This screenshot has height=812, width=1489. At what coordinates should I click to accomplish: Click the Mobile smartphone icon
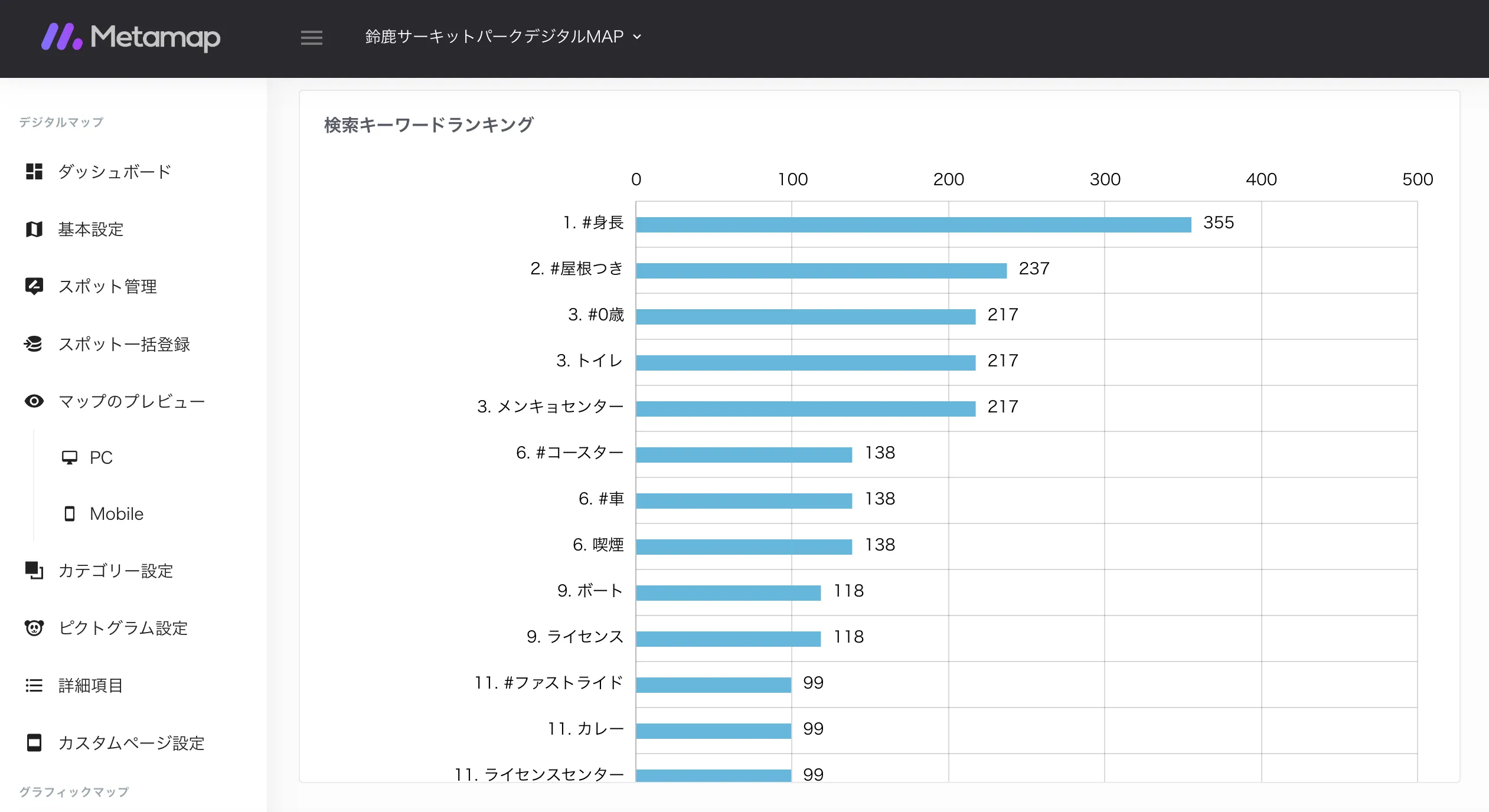[x=70, y=513]
